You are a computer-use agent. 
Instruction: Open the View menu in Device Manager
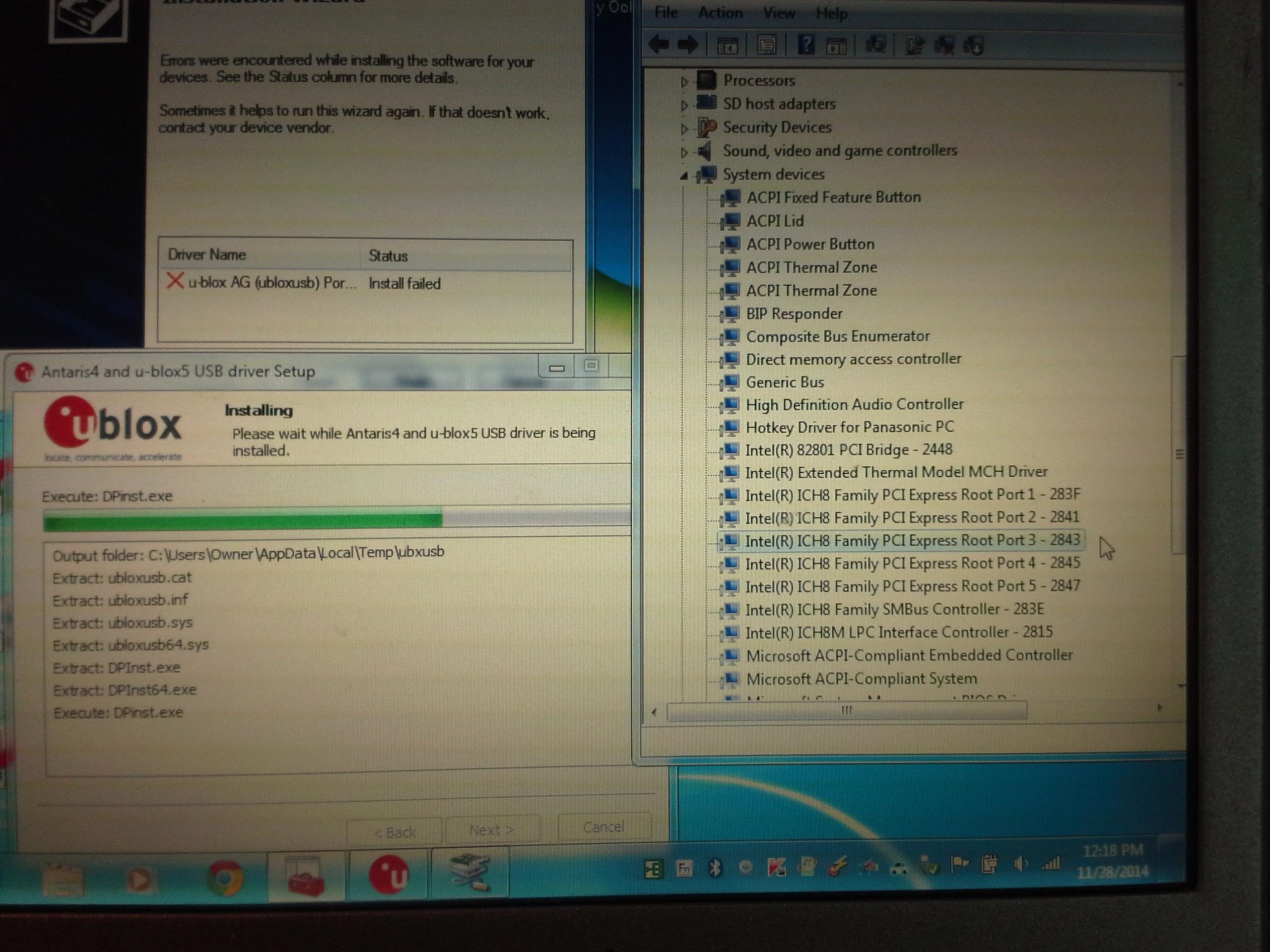(779, 12)
